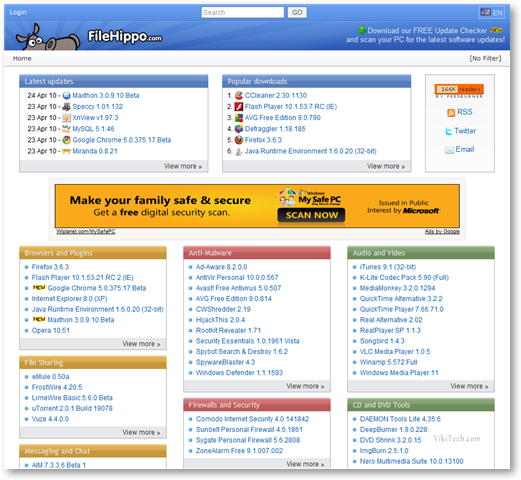Open the Spybot Search & Destroy link
The height and width of the screenshot is (480, 521).
pos(242,351)
